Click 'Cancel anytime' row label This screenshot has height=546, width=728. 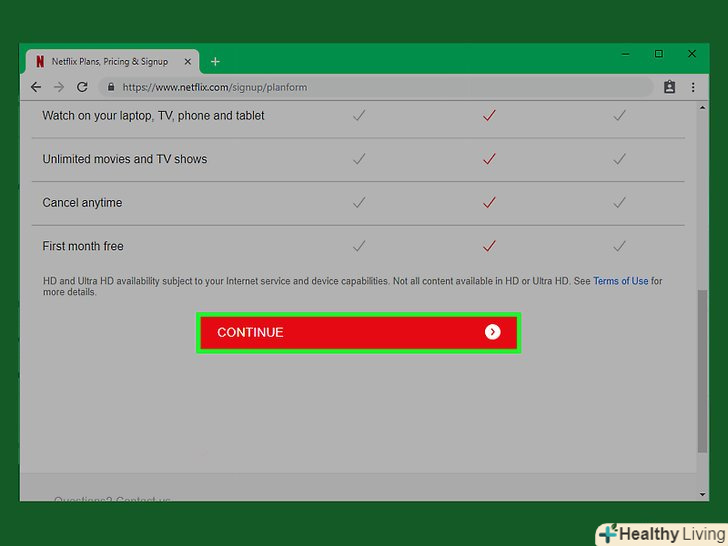[x=82, y=203]
